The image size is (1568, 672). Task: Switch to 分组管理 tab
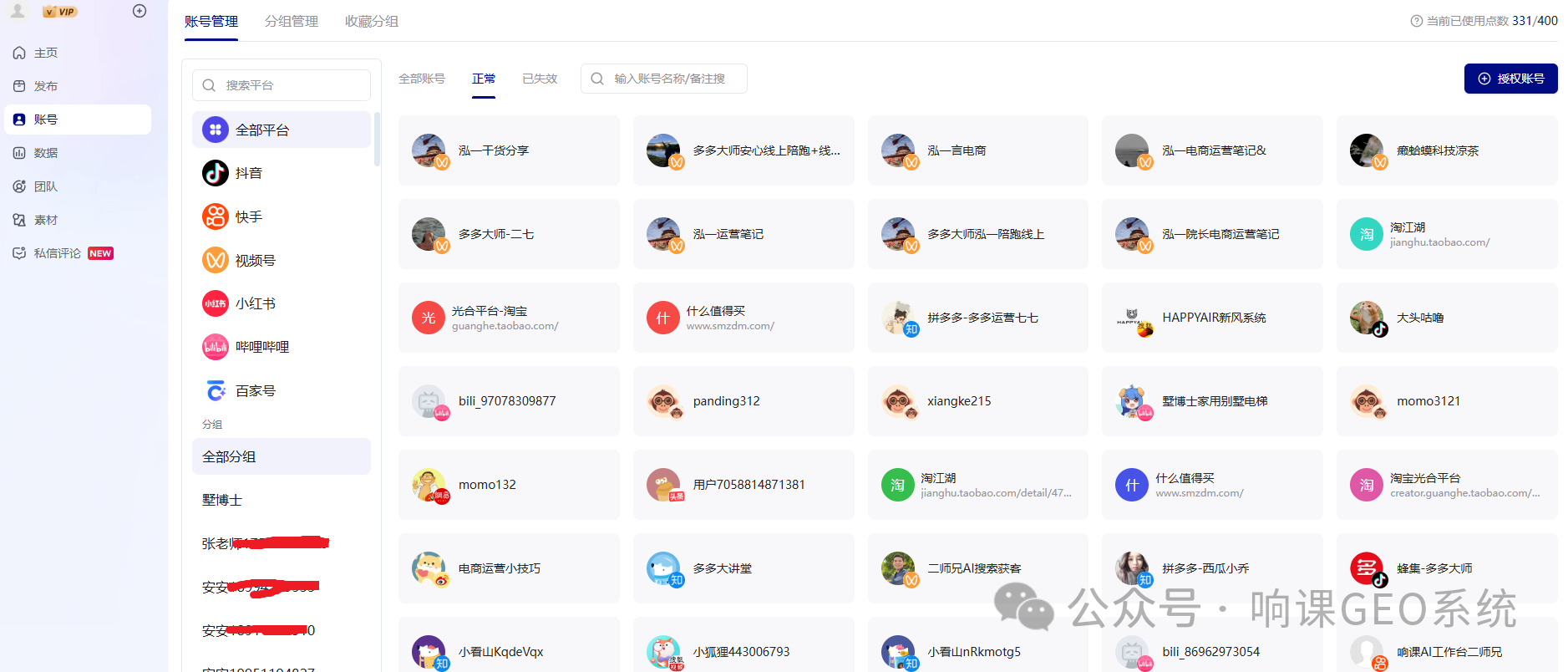pyautogui.click(x=292, y=21)
